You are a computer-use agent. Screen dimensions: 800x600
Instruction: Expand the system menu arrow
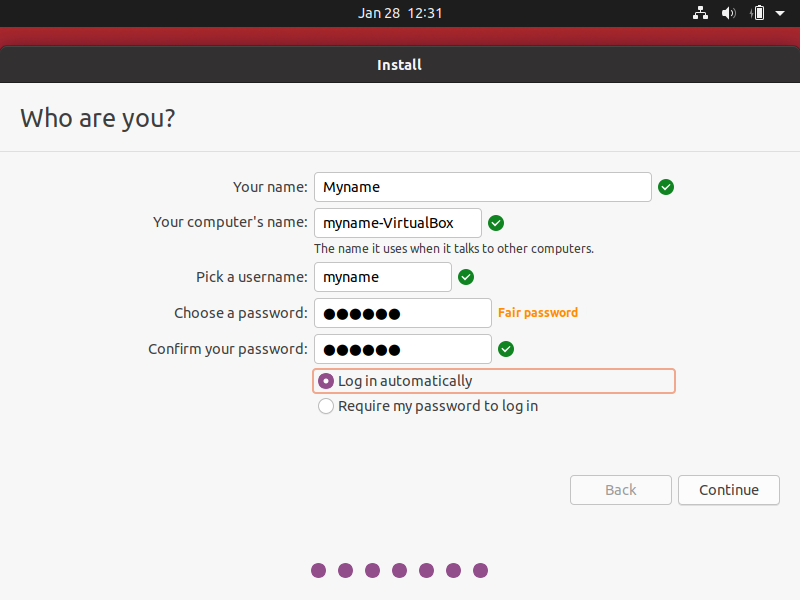click(780, 13)
